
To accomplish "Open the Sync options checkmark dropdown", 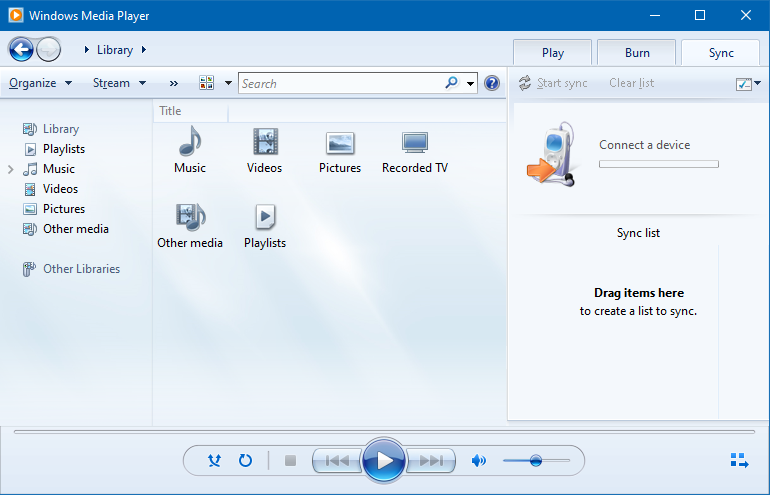I will point(748,84).
